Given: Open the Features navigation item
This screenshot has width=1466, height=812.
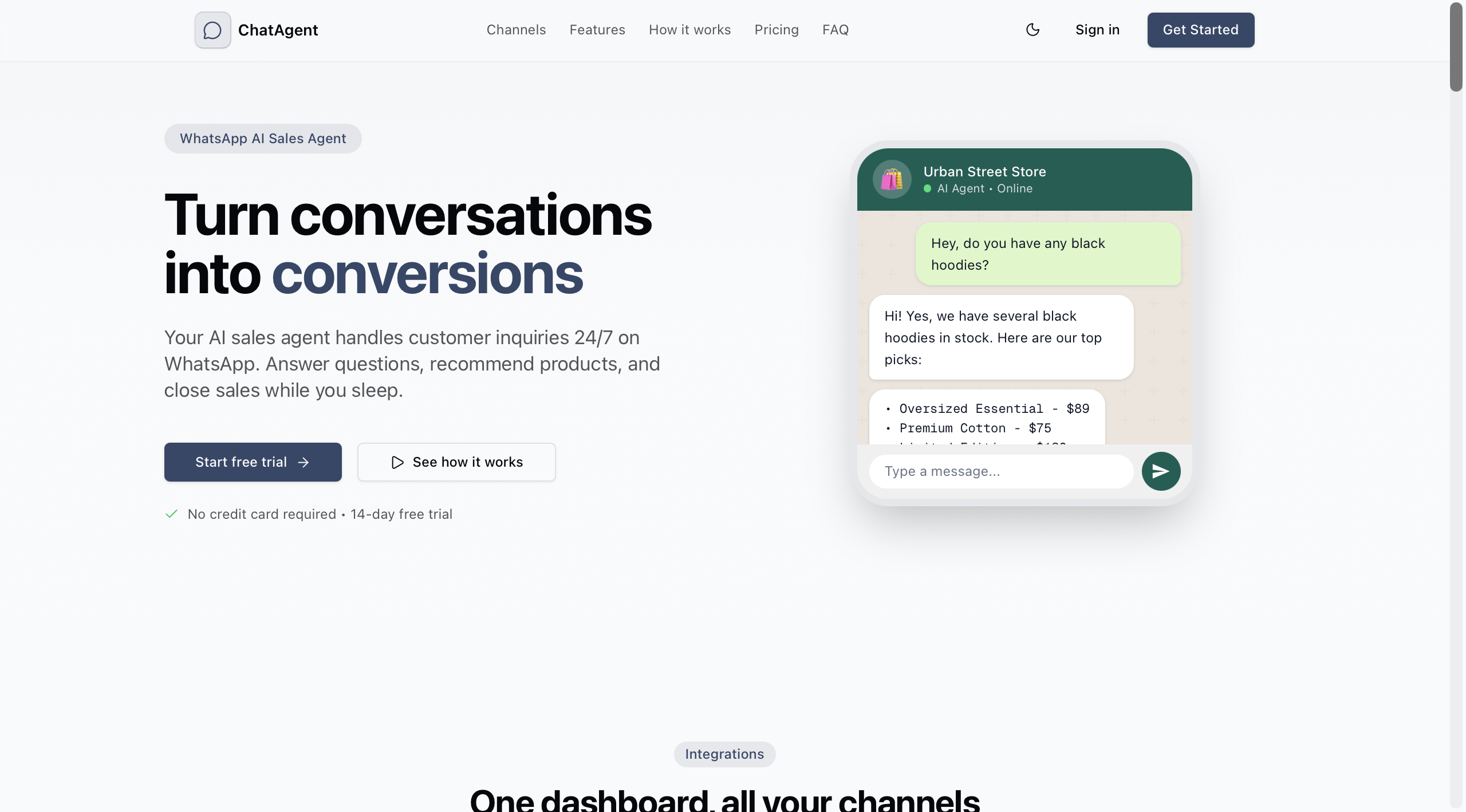Looking at the screenshot, I should 597,29.
